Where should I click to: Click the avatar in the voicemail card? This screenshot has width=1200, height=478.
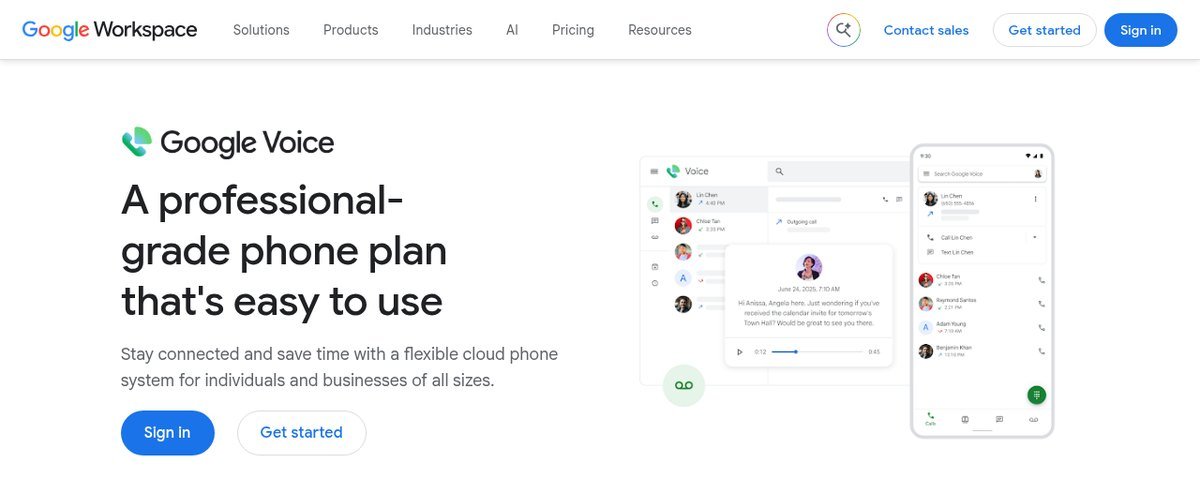tap(809, 267)
